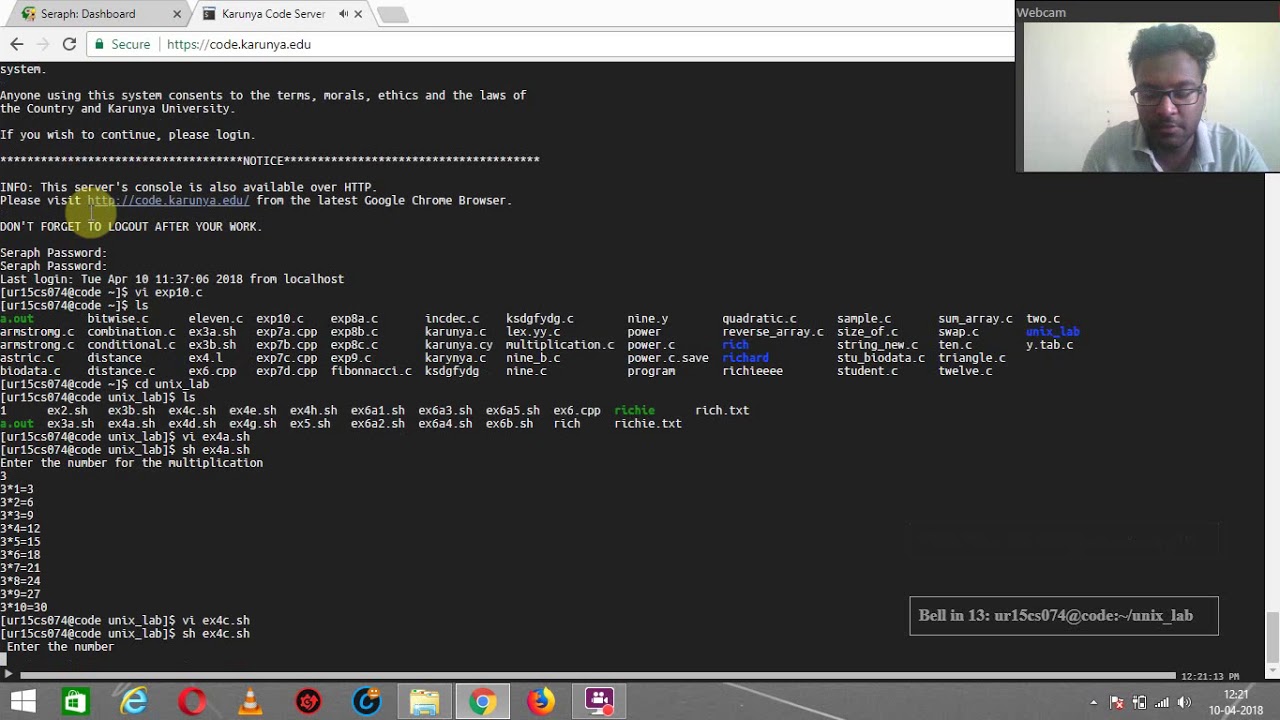Open the http://code.karunya.edu/ link in terminal

point(168,200)
